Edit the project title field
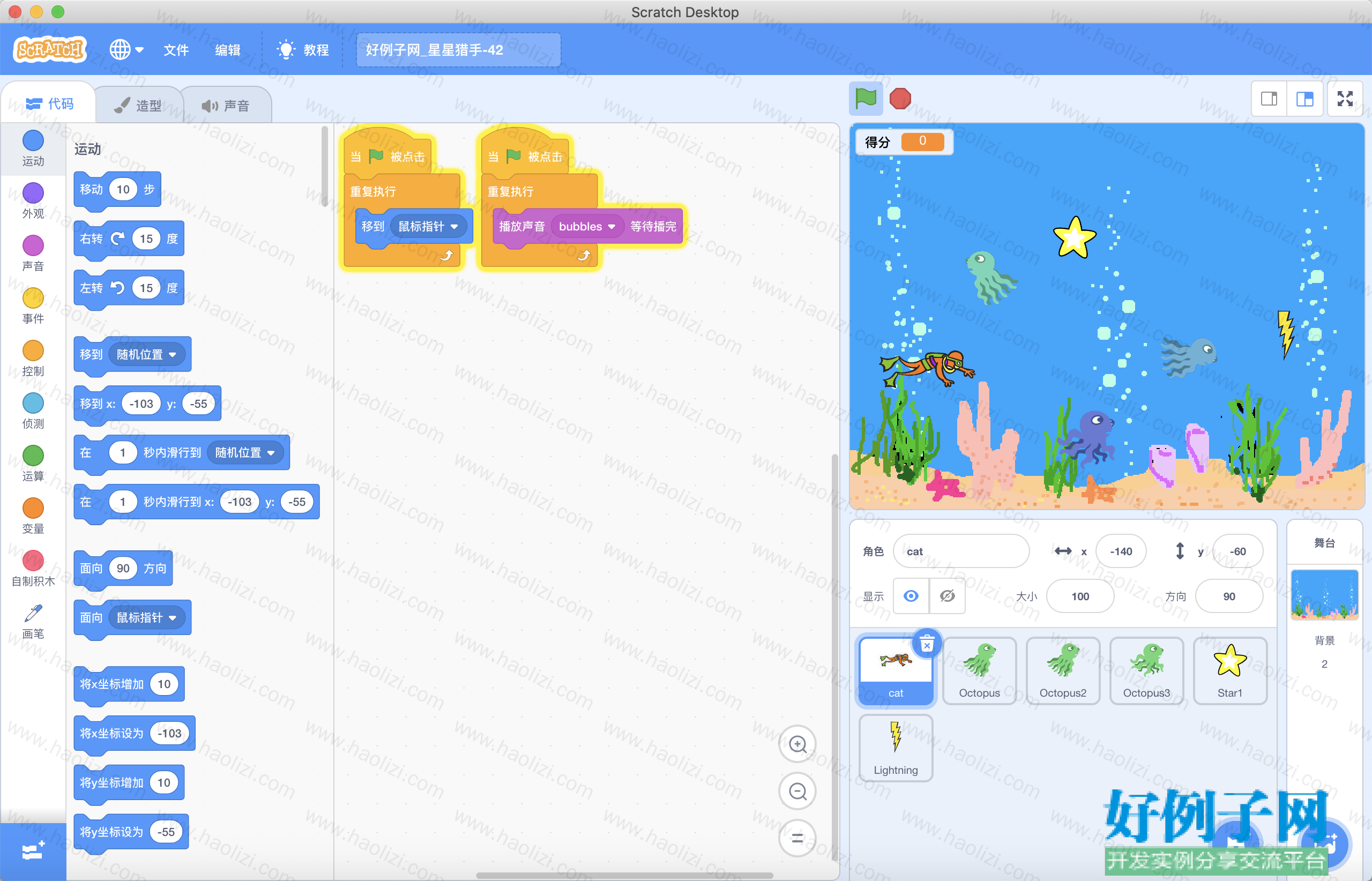The image size is (1372, 881). 458,50
